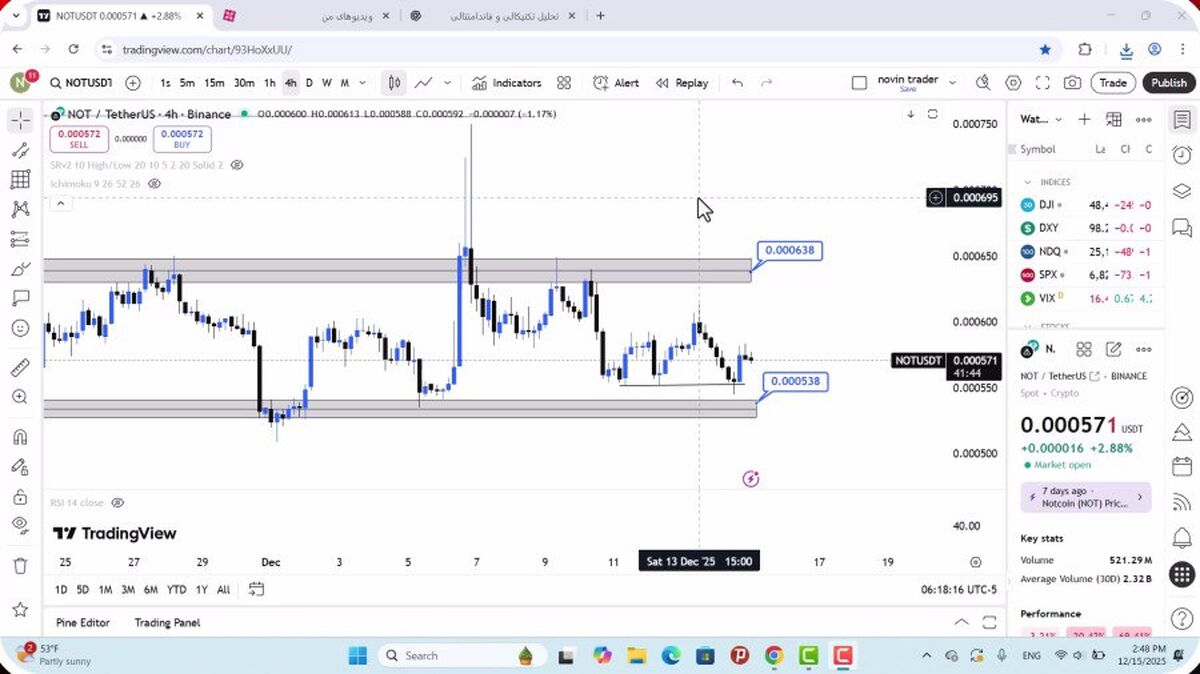Select the brush drawing tool
Viewport: 1200px width, 674px height.
(x=20, y=269)
